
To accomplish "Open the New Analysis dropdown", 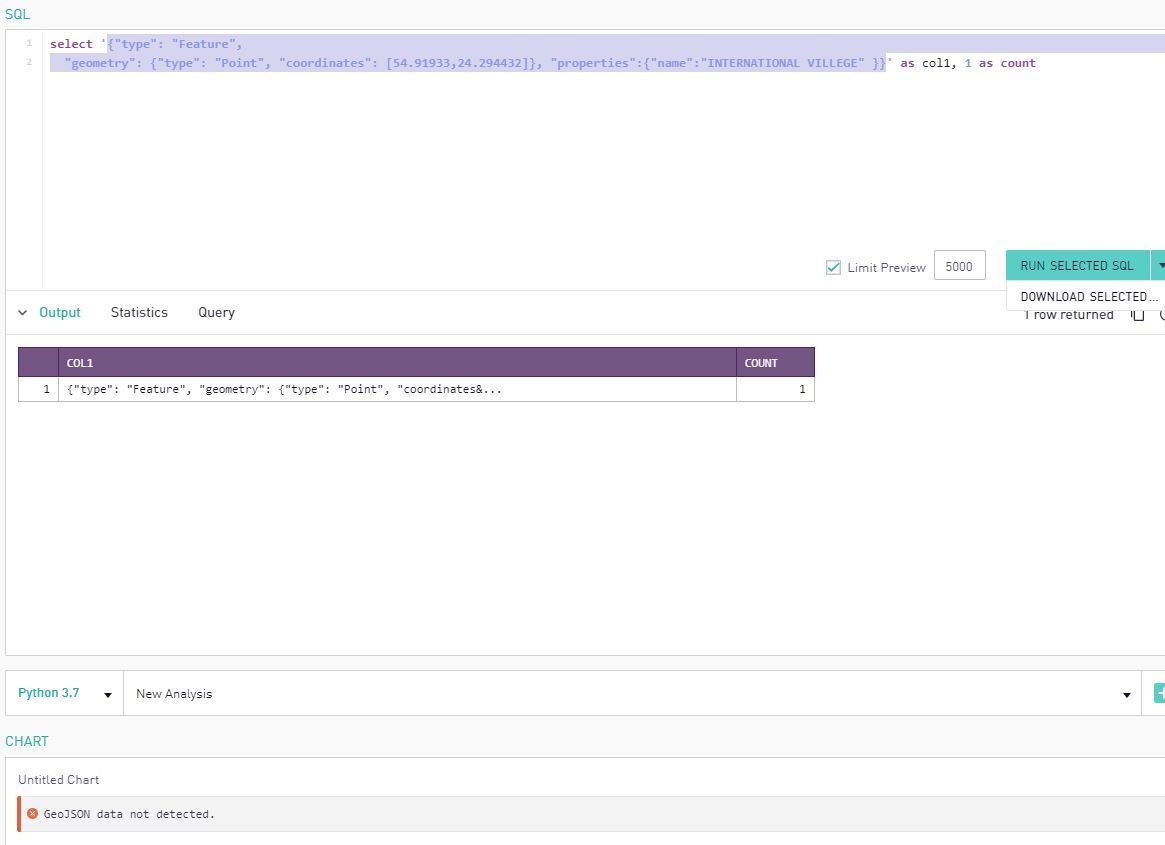I will point(632,693).
